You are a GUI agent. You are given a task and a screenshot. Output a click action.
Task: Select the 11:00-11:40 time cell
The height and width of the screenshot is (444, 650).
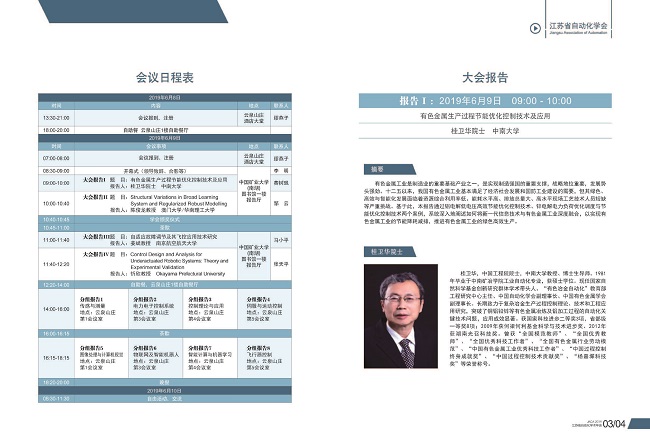coord(56,240)
